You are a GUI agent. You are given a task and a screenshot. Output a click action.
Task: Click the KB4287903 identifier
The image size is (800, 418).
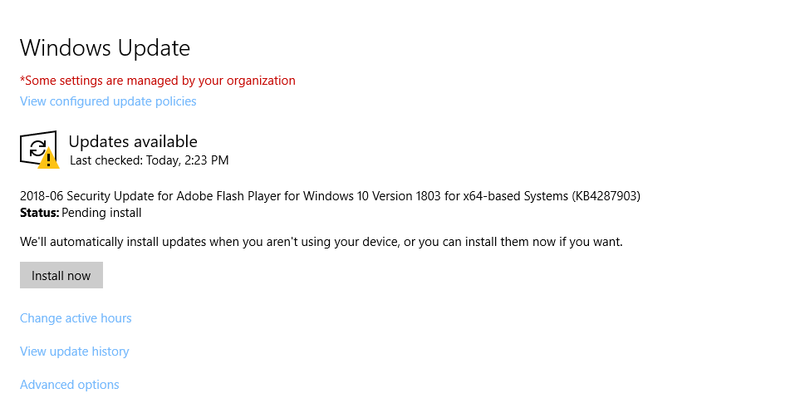[607, 196]
